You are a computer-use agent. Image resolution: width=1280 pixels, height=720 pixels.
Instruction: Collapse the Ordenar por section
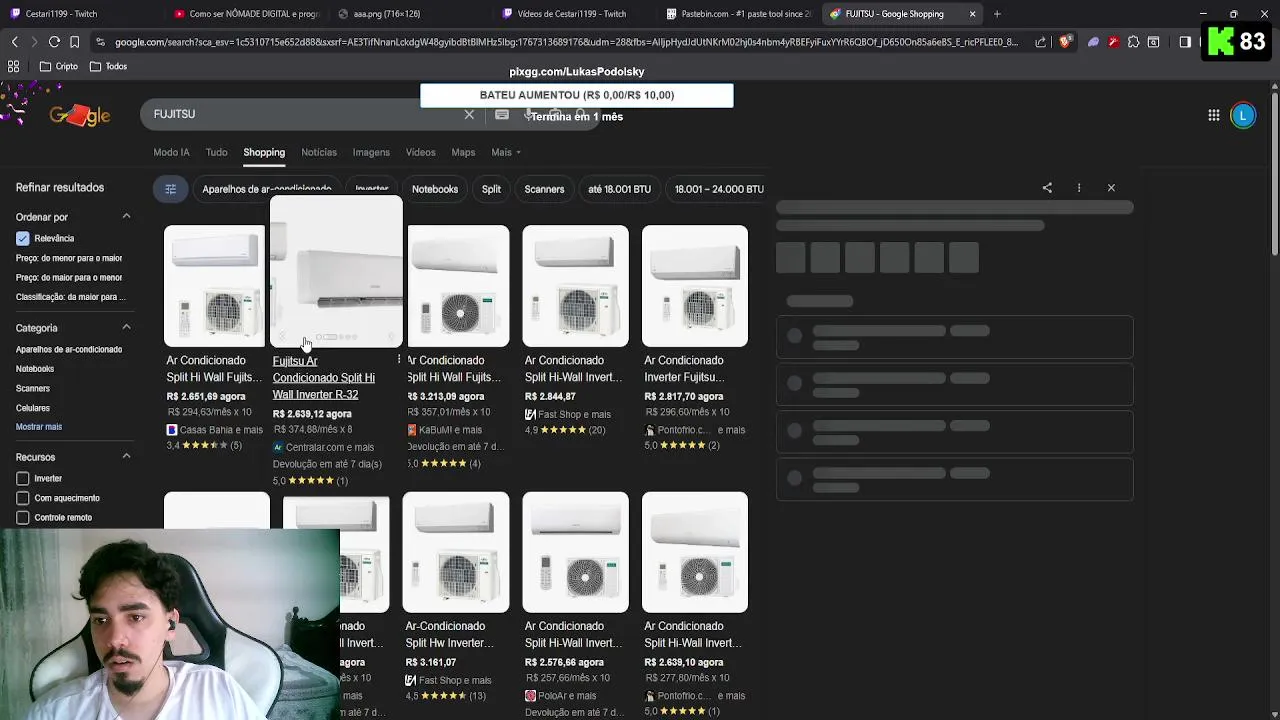[x=126, y=216]
